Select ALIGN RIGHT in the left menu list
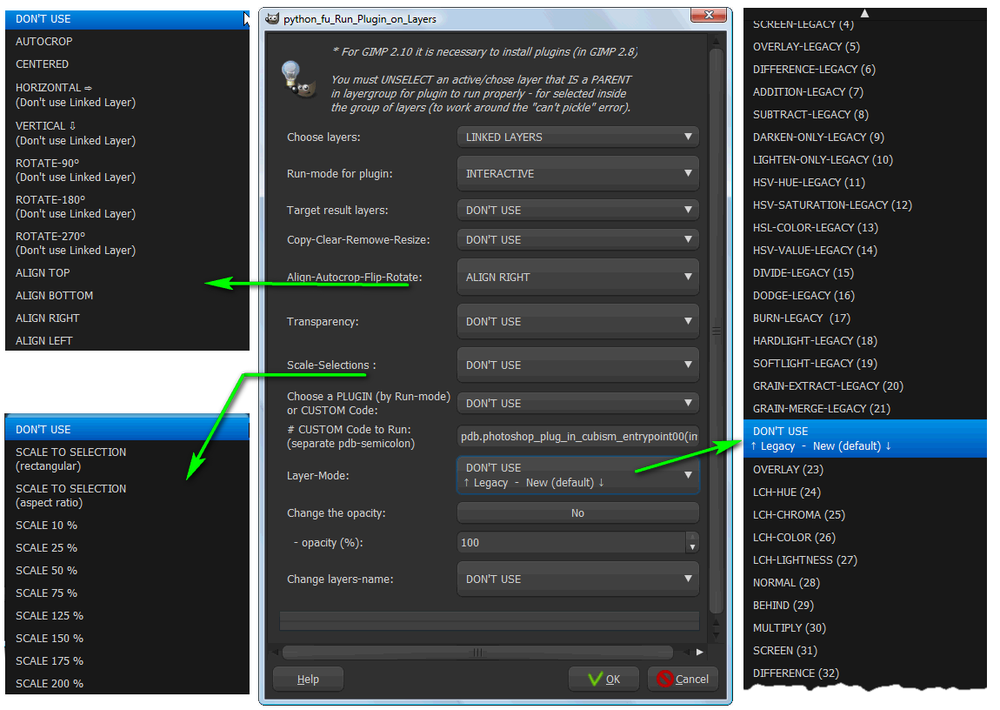The image size is (1000, 710). (x=127, y=318)
